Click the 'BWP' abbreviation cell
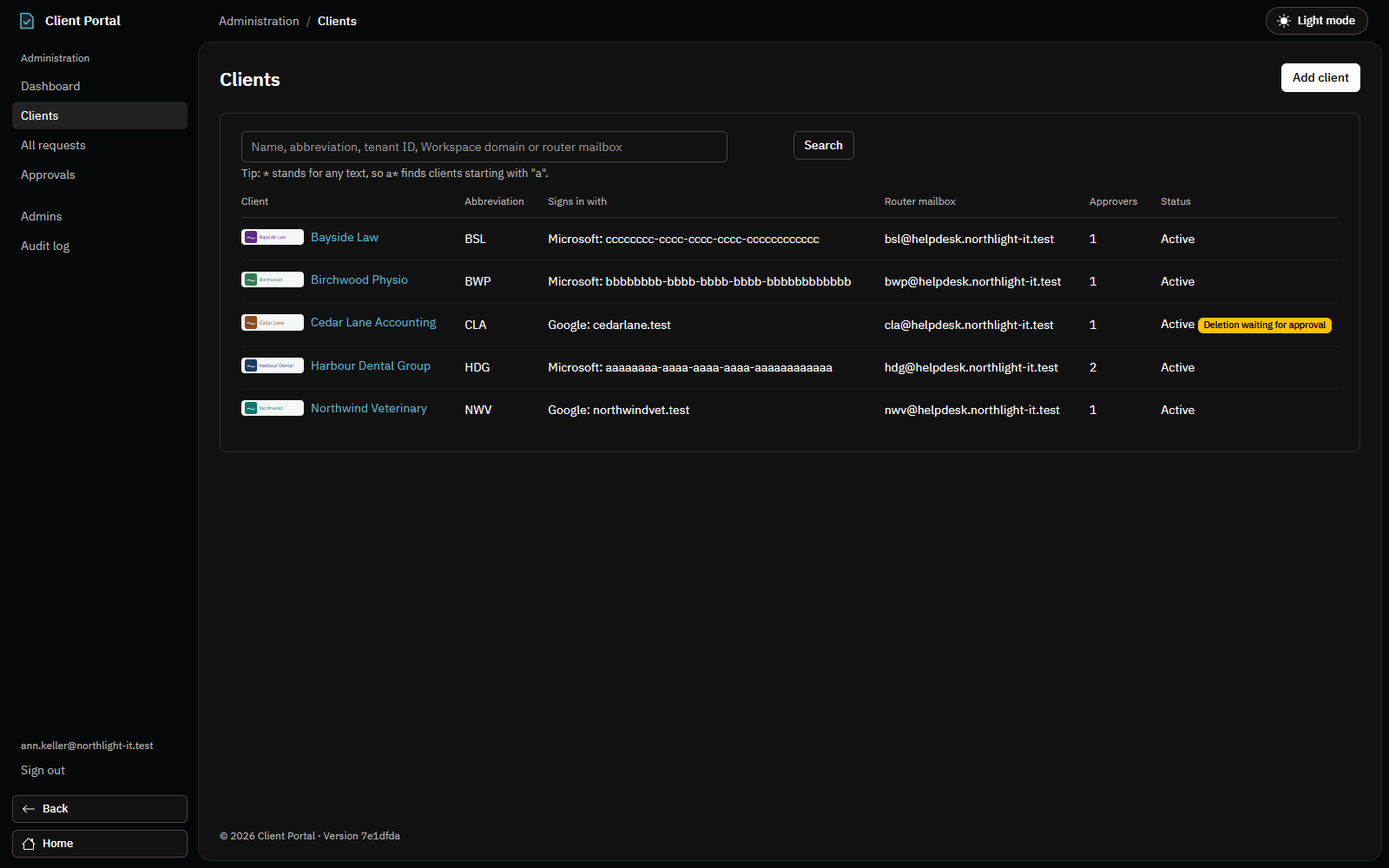This screenshot has height=868, width=1389. click(x=477, y=281)
